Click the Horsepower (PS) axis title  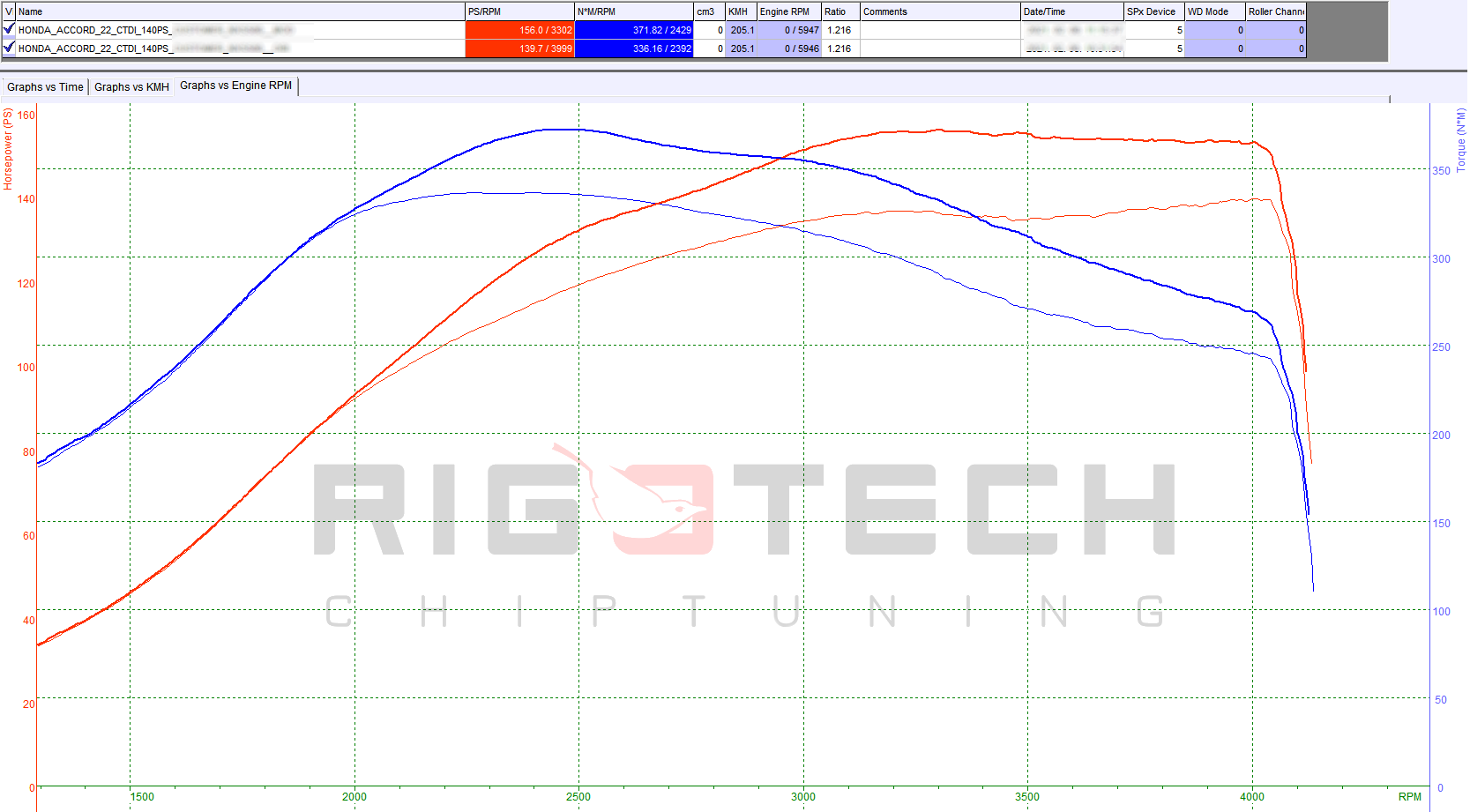[x=8, y=149]
